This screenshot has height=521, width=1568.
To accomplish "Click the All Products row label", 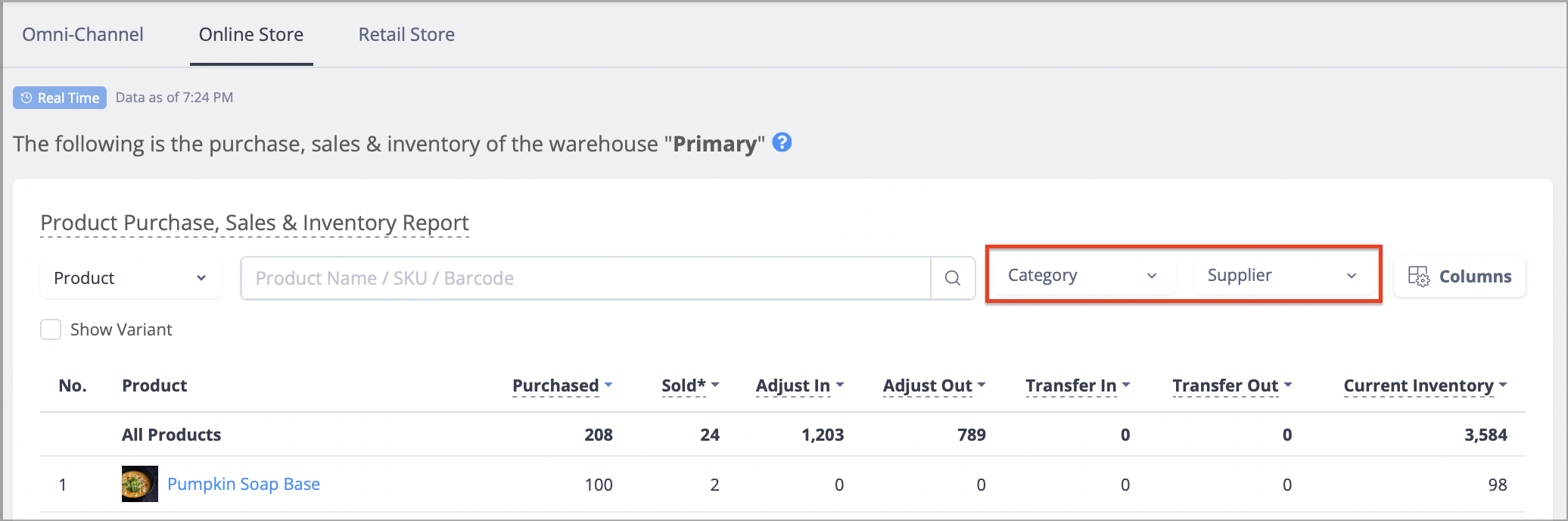I will coord(171,435).
